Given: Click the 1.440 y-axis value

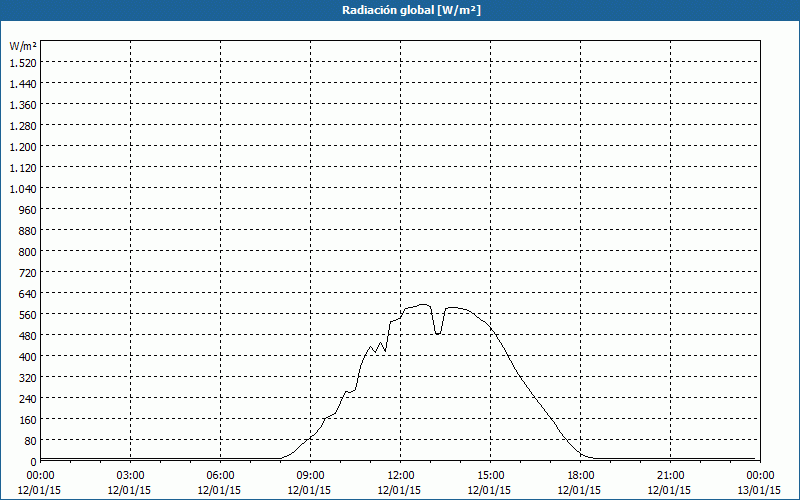Looking at the screenshot, I should pyautogui.click(x=23, y=84).
